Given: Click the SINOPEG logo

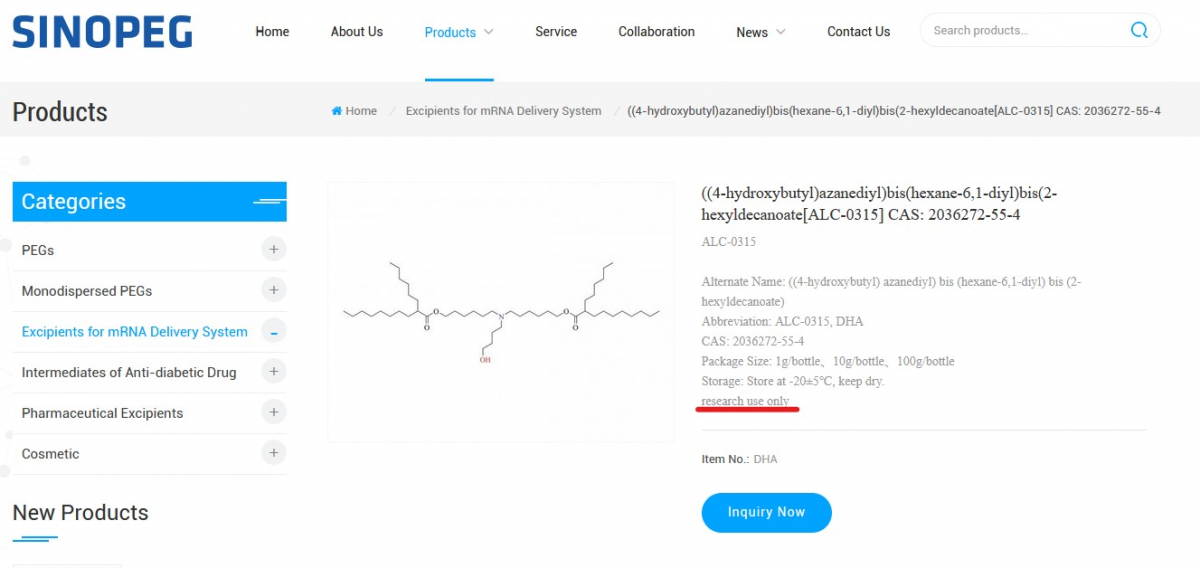Looking at the screenshot, I should (102, 32).
